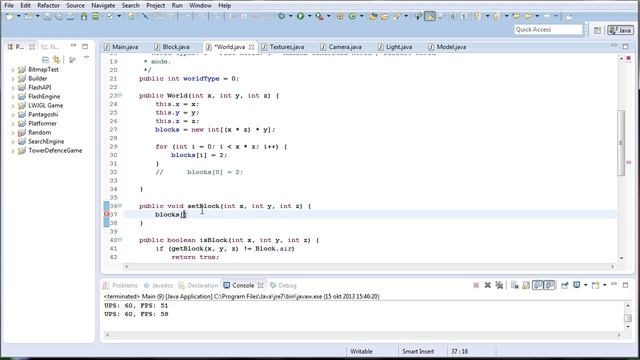
Task: Open the Run button dropdown arrow
Action: pyautogui.click(x=309, y=16)
